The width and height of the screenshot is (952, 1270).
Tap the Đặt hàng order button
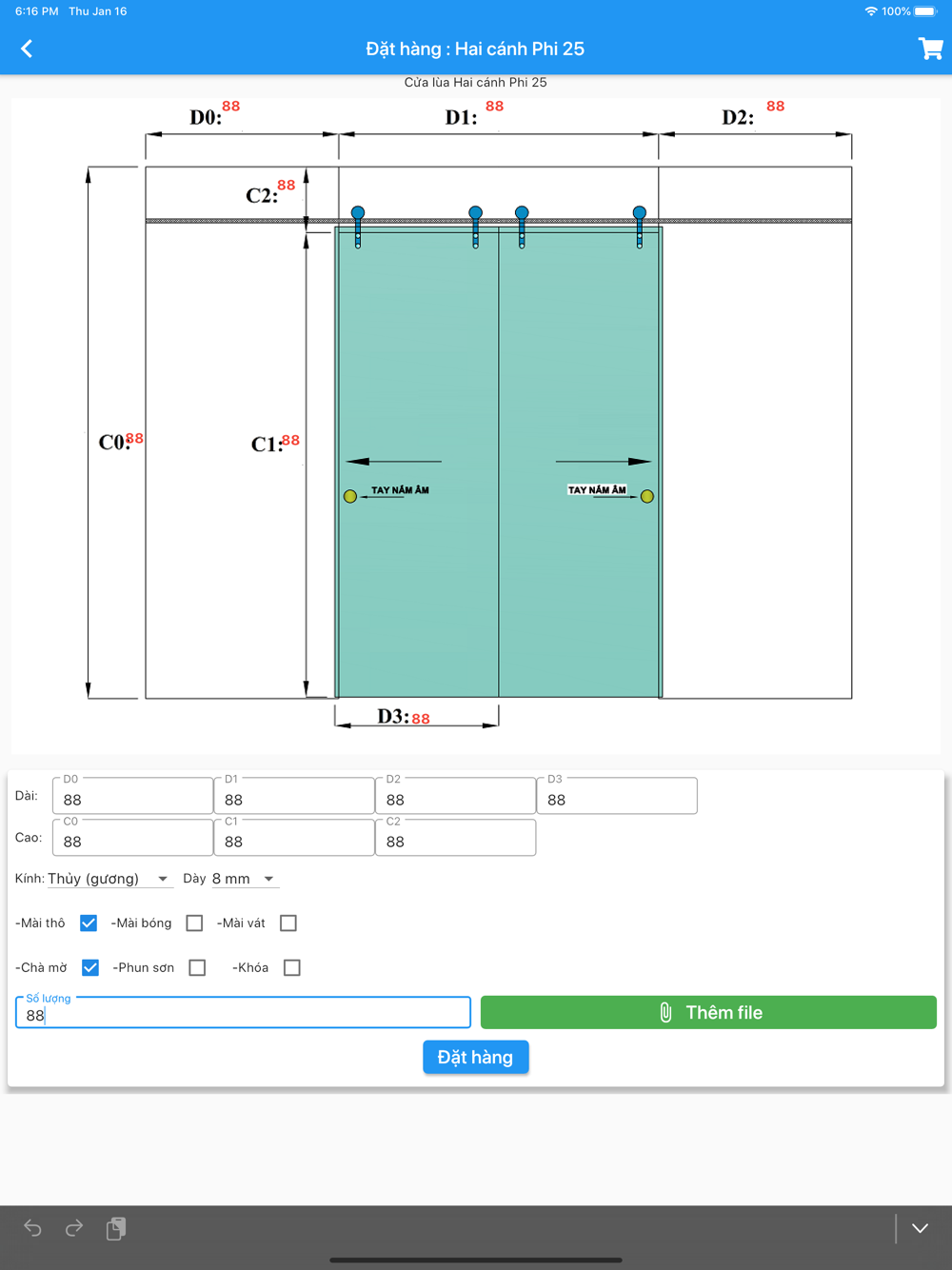click(475, 1057)
